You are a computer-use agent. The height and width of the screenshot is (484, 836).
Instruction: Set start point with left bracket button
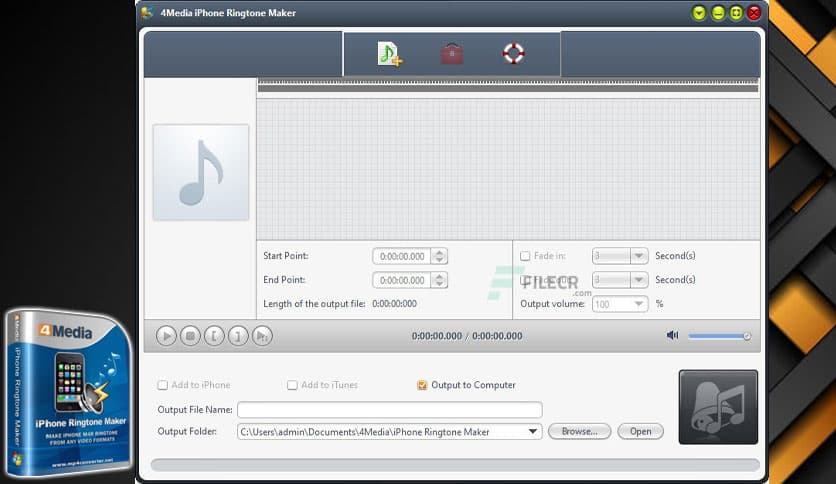coord(214,336)
